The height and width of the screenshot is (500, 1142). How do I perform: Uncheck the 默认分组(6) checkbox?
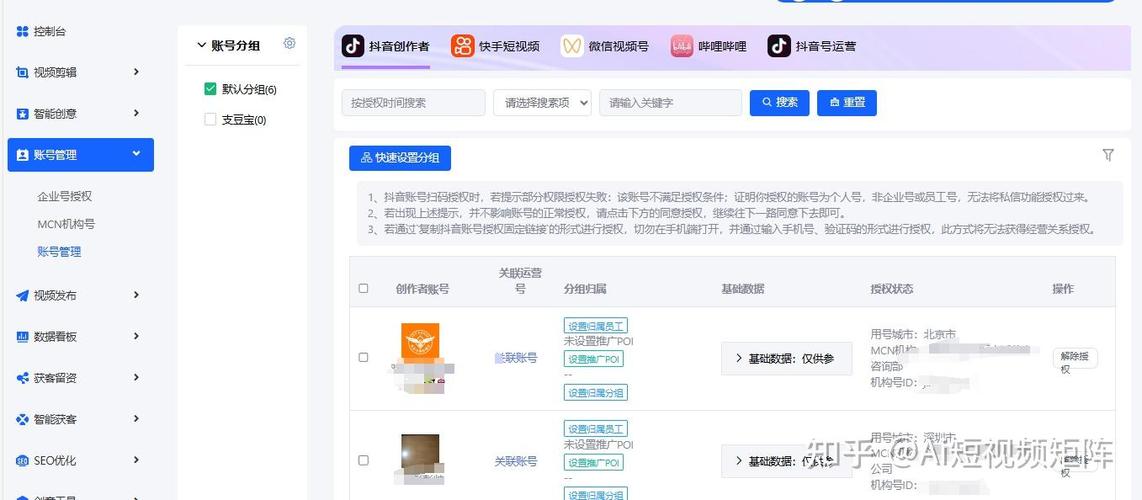point(210,89)
